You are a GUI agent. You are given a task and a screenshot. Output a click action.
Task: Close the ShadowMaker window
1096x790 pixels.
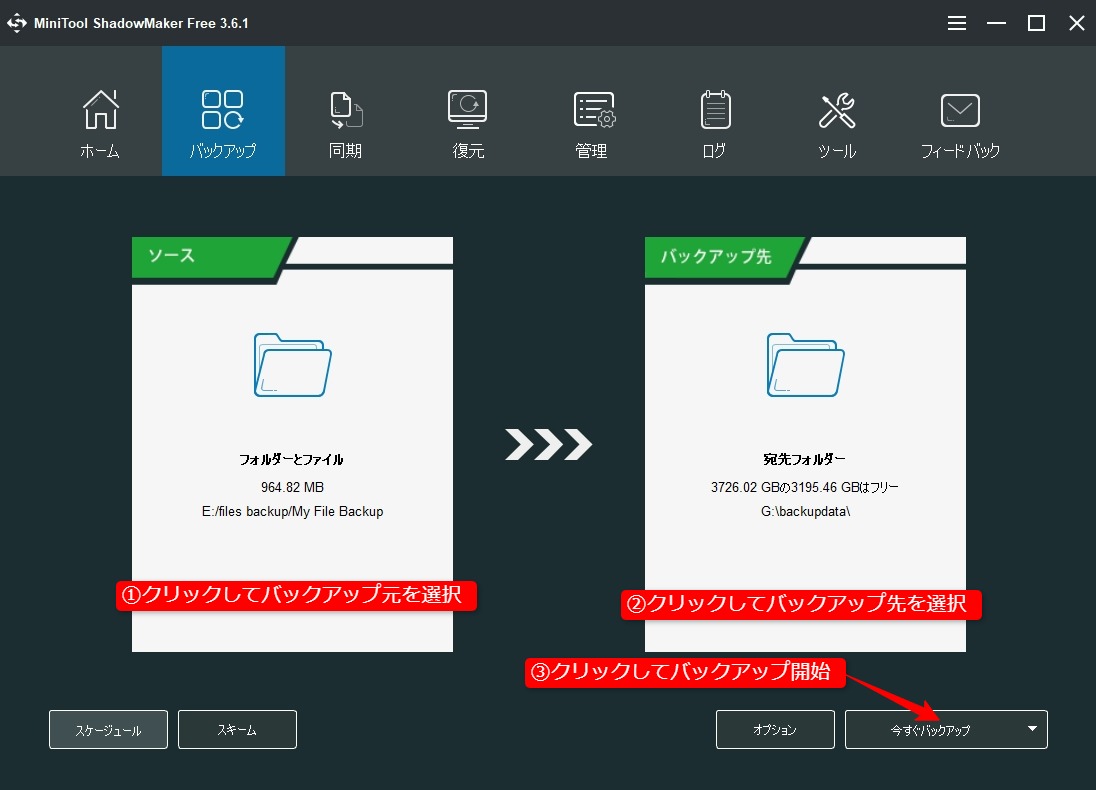[1076, 23]
